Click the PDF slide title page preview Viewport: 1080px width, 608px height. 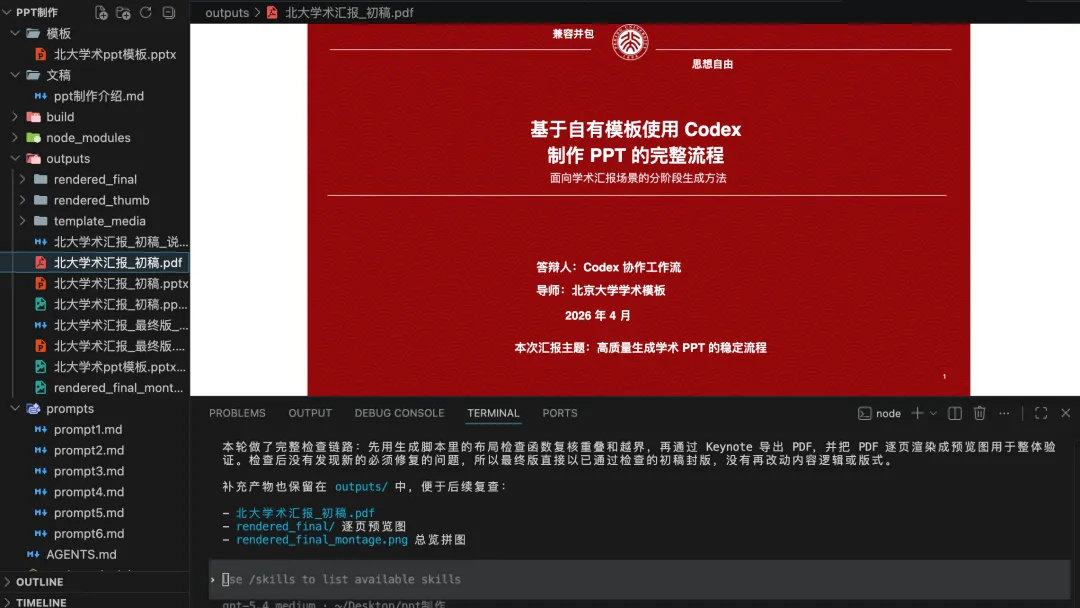point(638,210)
